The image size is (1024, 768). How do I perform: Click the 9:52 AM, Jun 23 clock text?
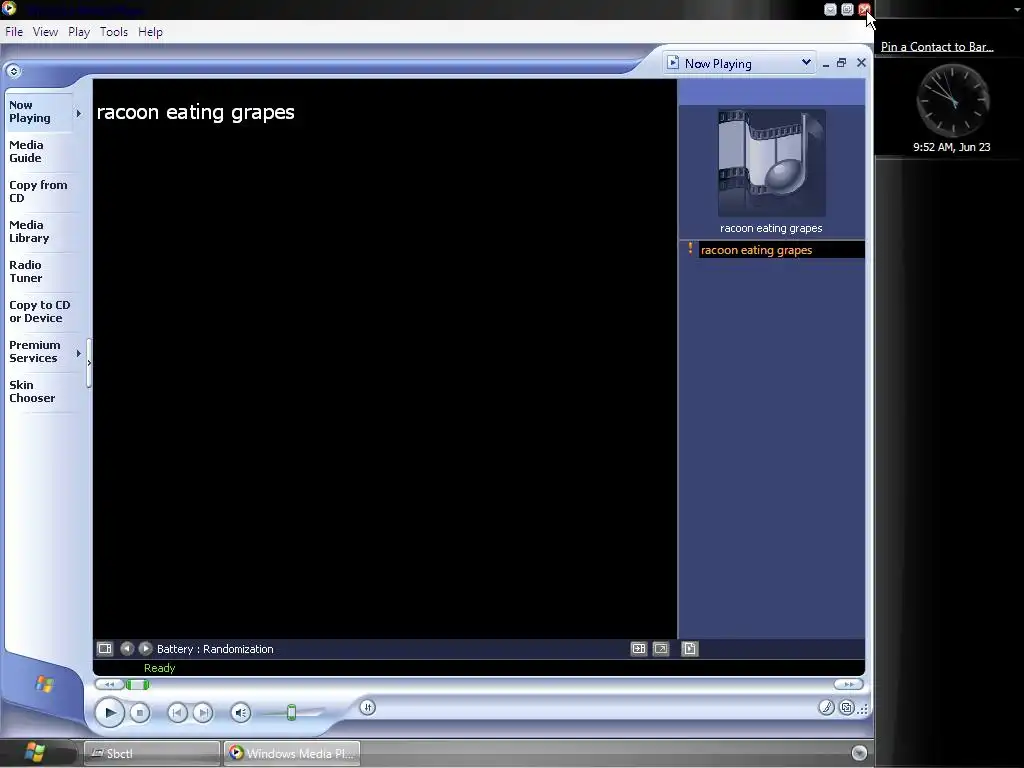click(x=952, y=147)
